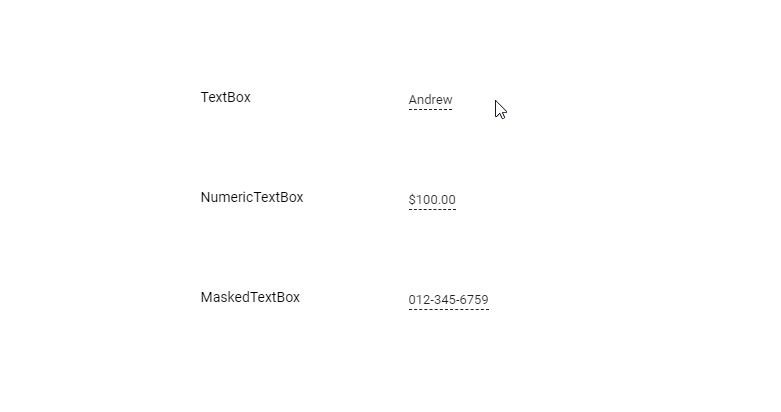Open the currency editor showing $100.00
Image resolution: width=781 pixels, height=412 pixels.
[x=432, y=200]
